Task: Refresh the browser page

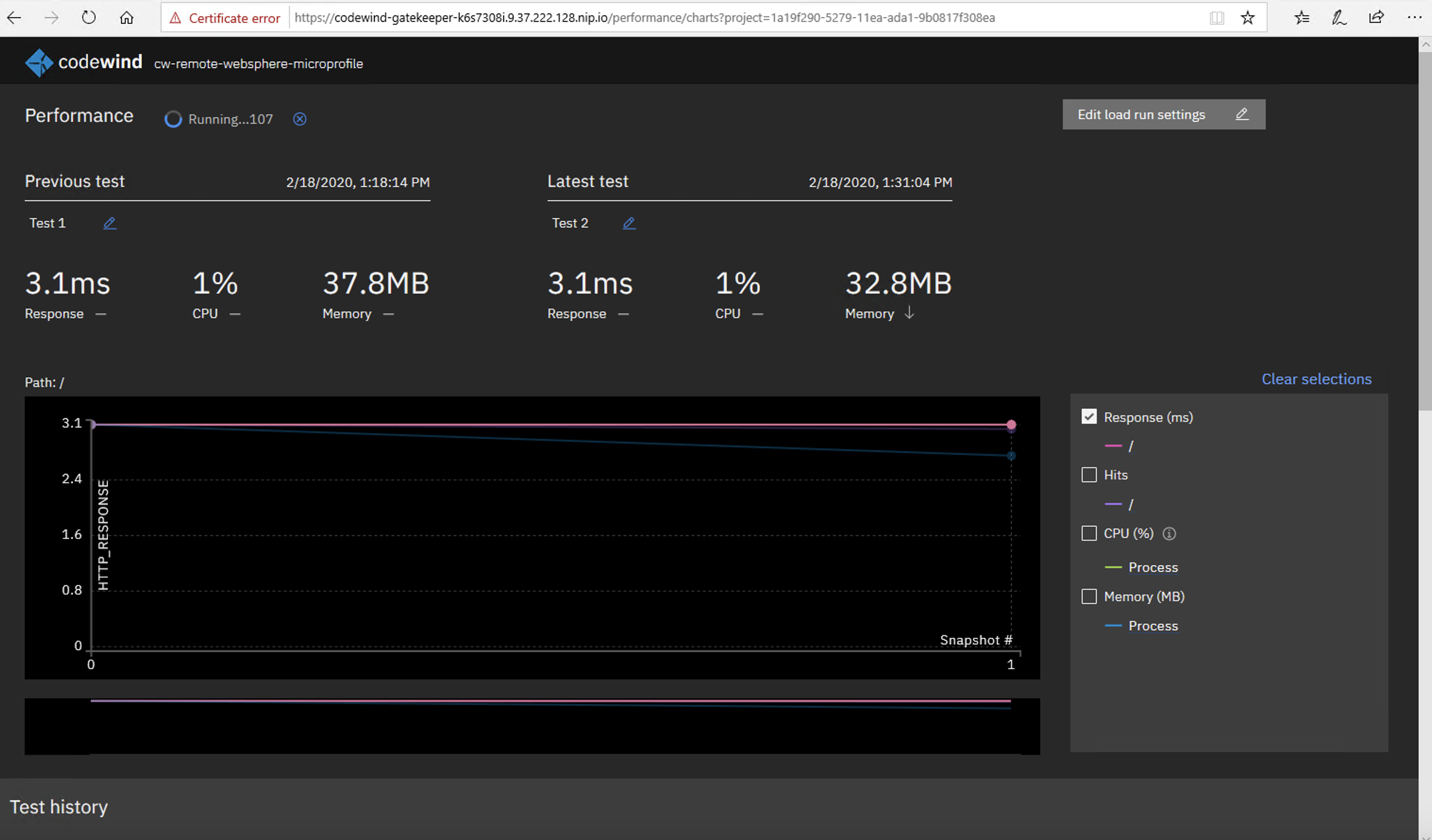Action: pos(89,17)
